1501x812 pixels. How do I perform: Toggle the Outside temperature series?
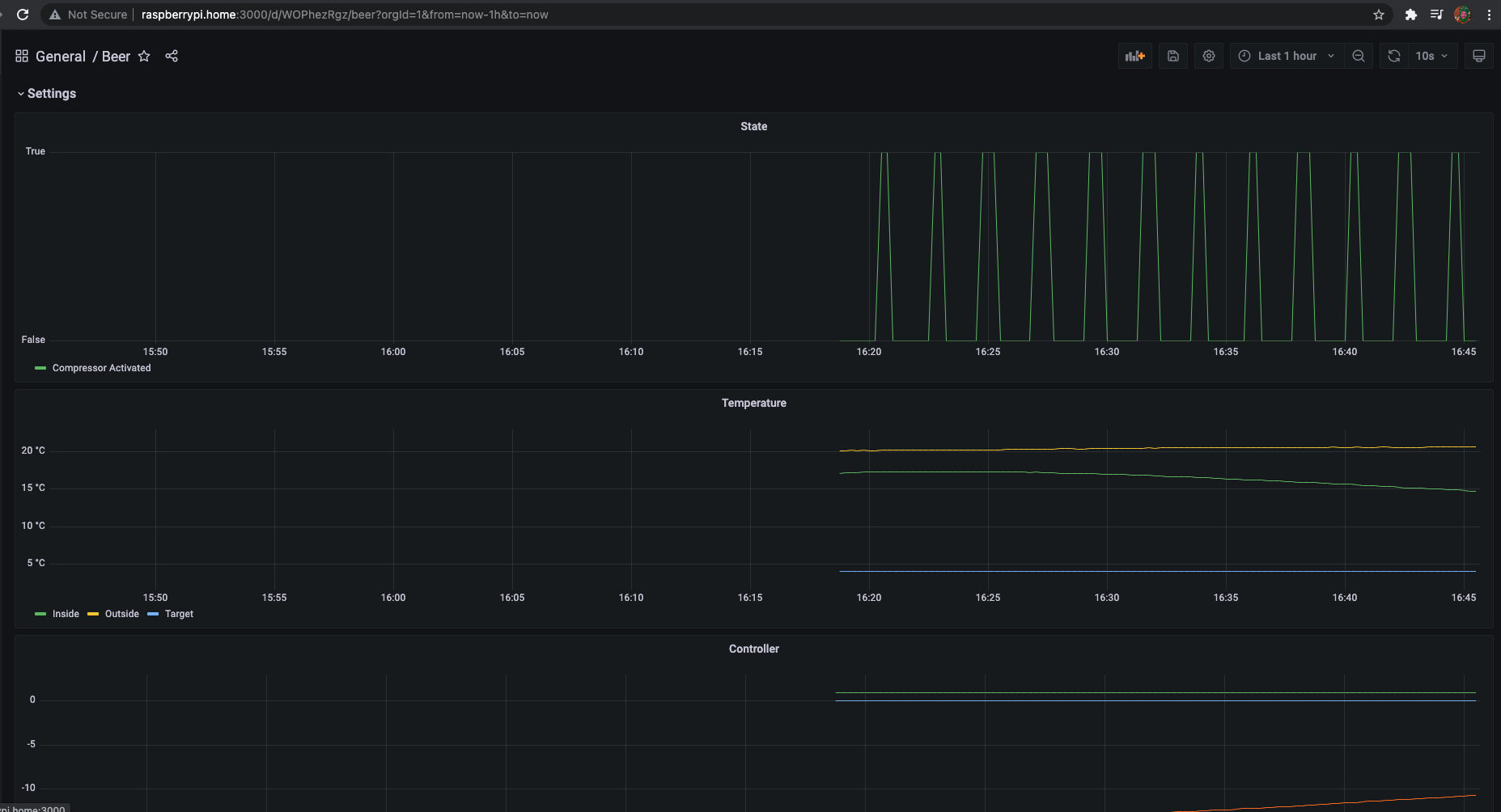tap(122, 614)
